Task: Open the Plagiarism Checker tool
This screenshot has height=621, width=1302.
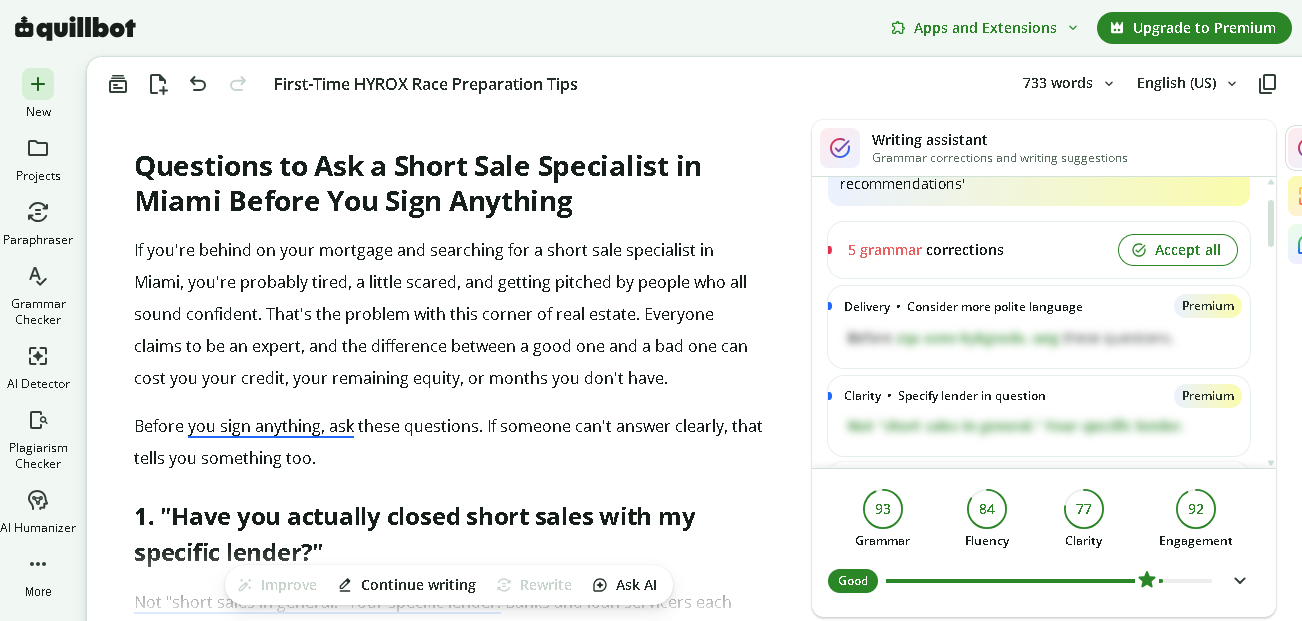Action: 38,420
